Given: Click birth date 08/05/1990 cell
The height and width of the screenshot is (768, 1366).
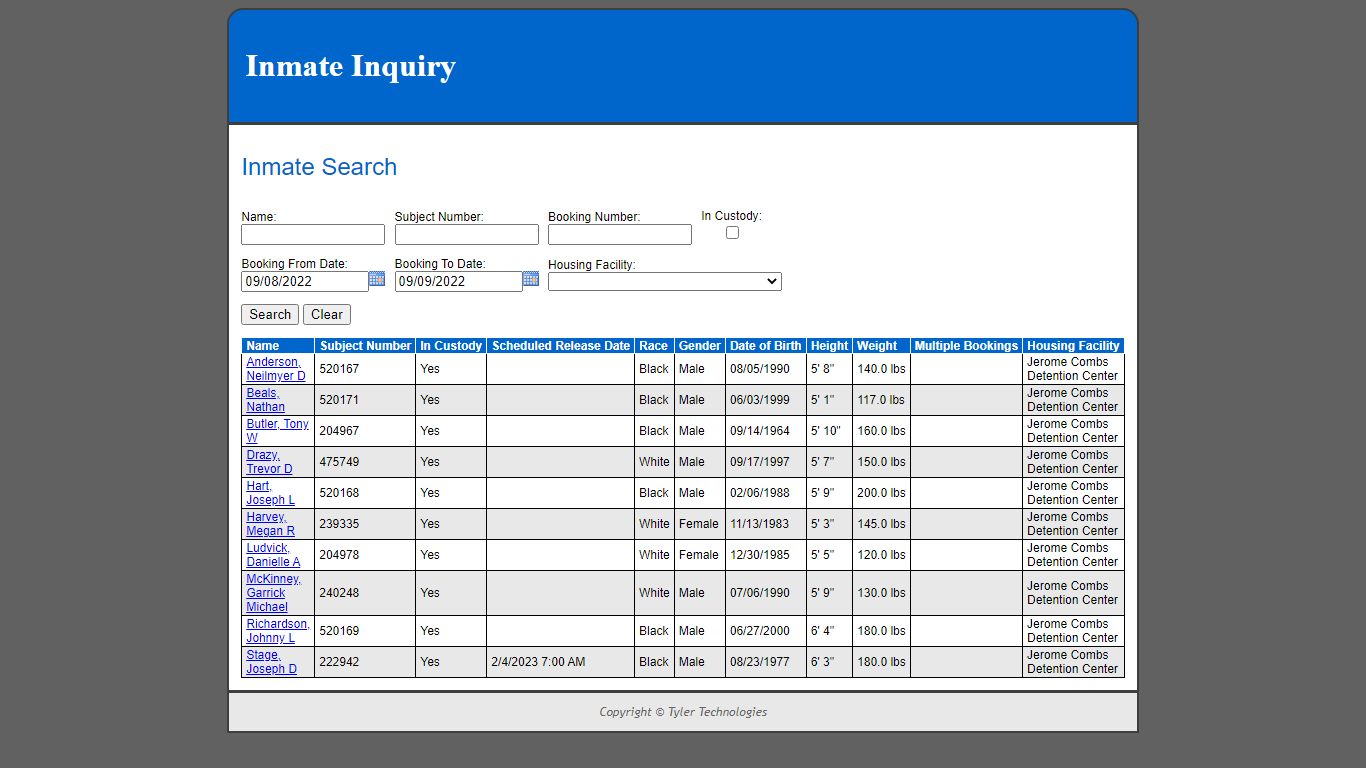Looking at the screenshot, I should [x=766, y=369].
